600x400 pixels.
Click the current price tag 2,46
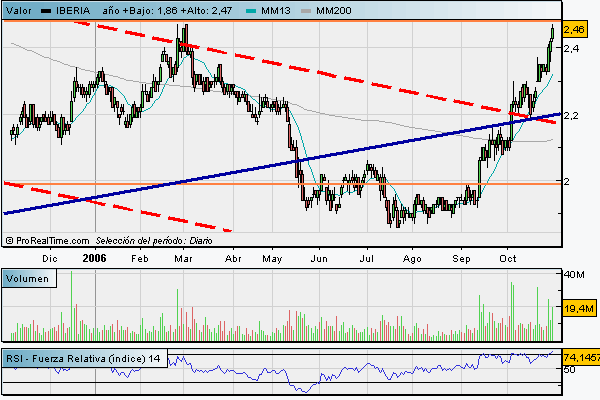point(574,29)
